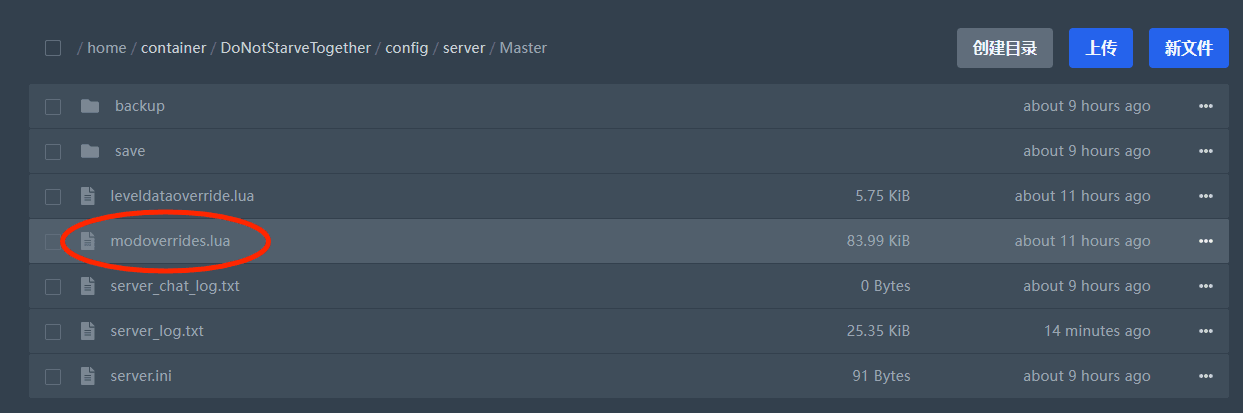The width and height of the screenshot is (1243, 413).
Task: Navigate to config breadcrumb link
Action: coord(407,48)
